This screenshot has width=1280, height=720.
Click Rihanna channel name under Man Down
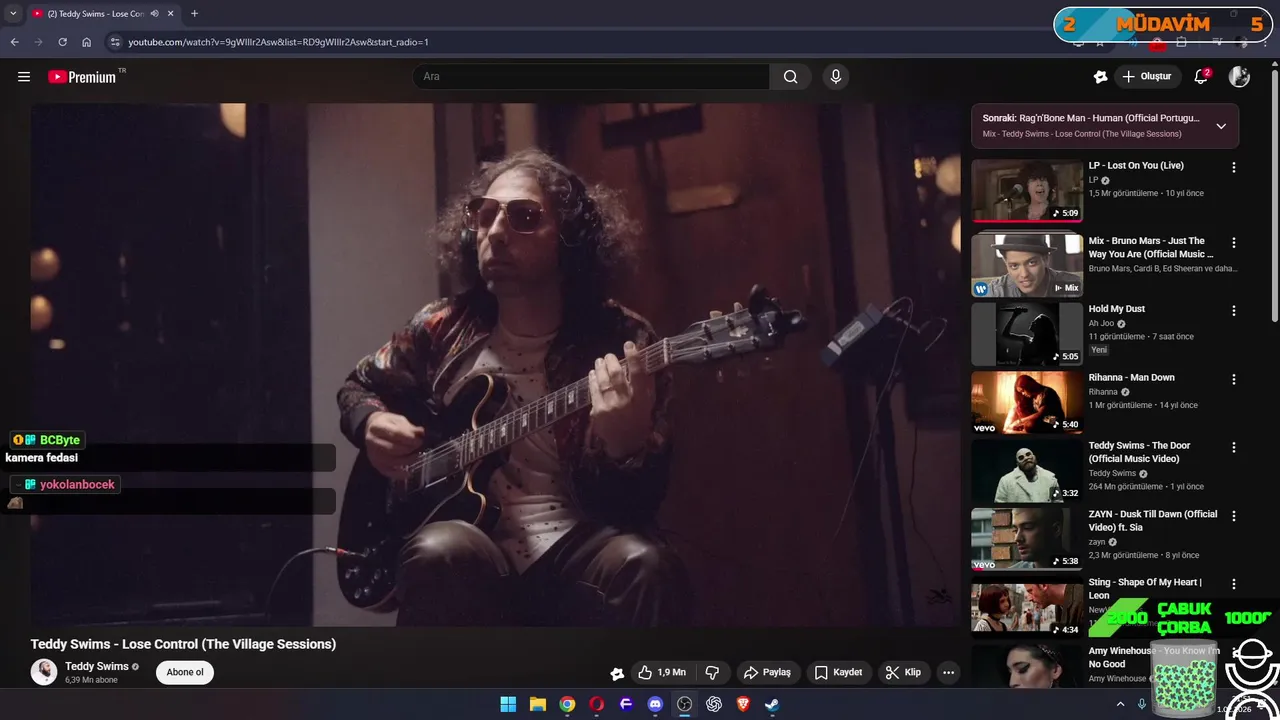click(1103, 392)
